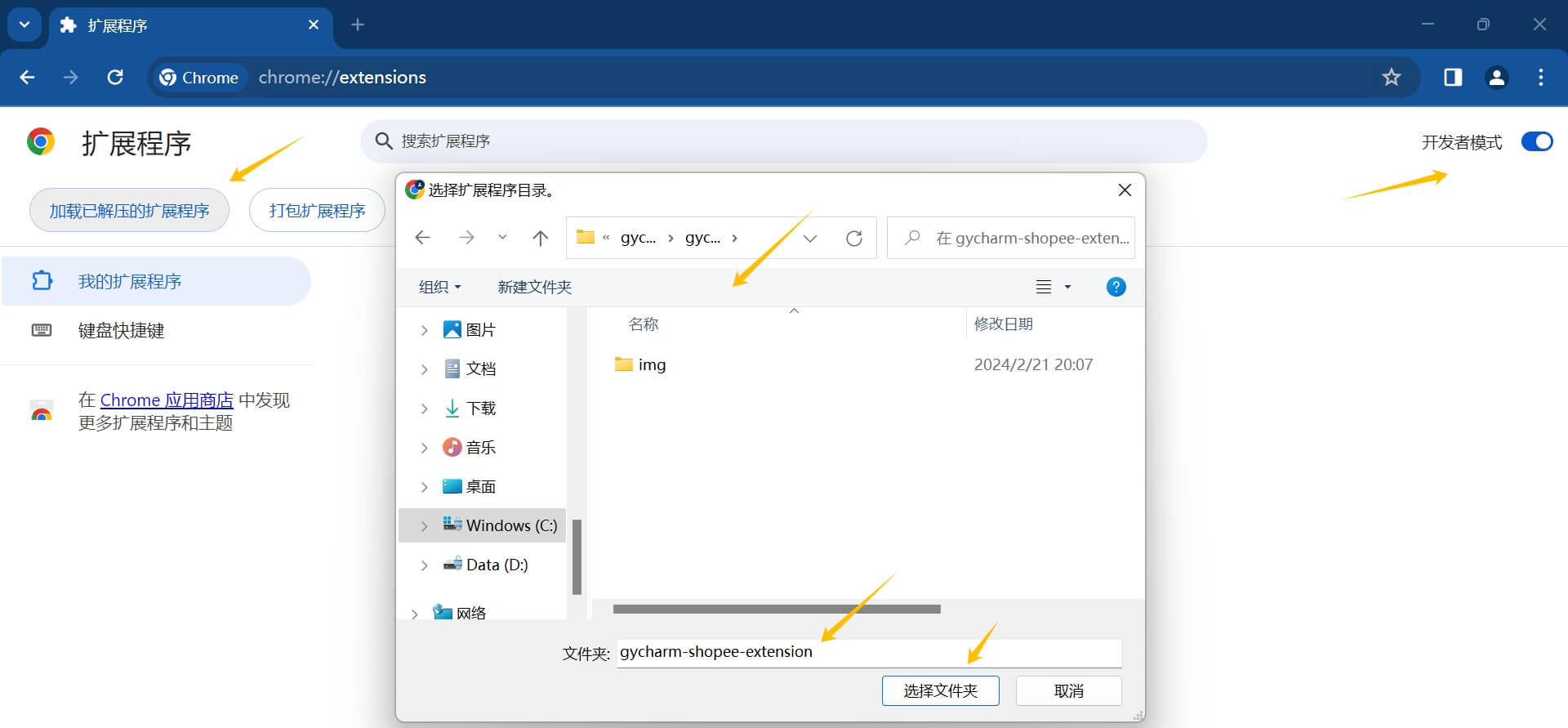The image size is (1568, 728).
Task: Click Chrome forward navigation arrow
Action: [71, 77]
